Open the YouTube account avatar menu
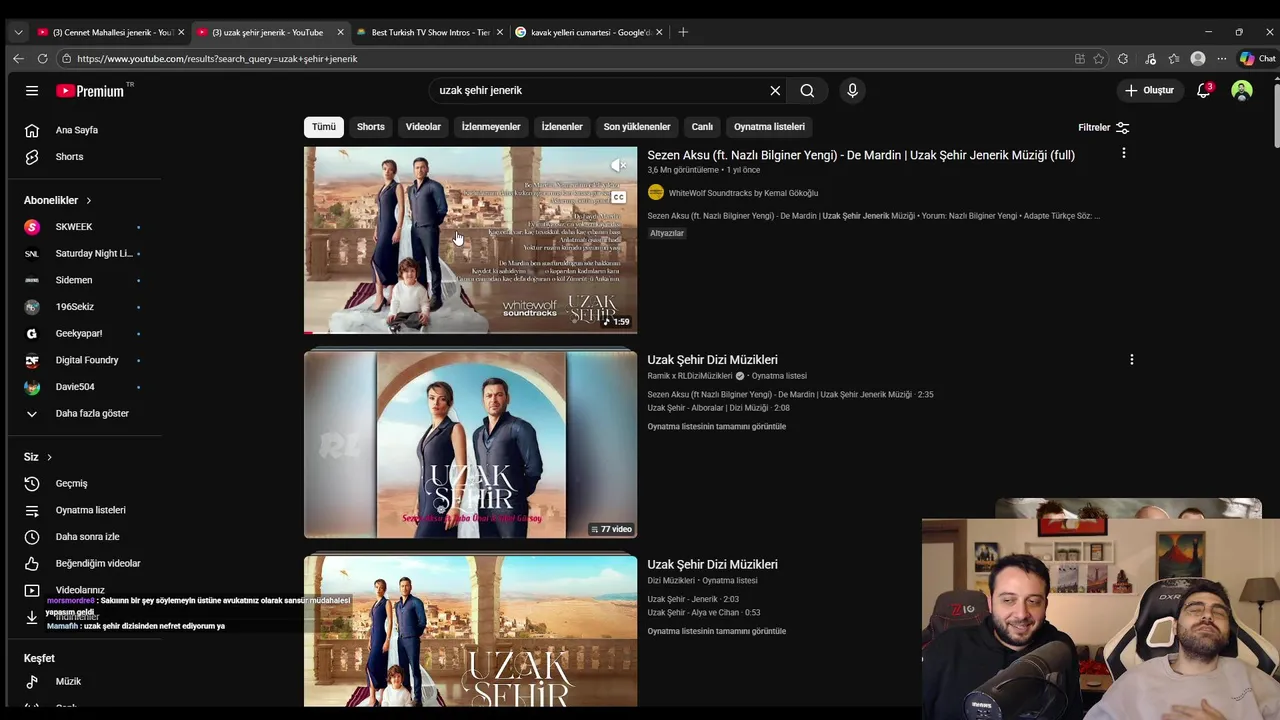Screen dimensions: 1280x720 point(1242,90)
